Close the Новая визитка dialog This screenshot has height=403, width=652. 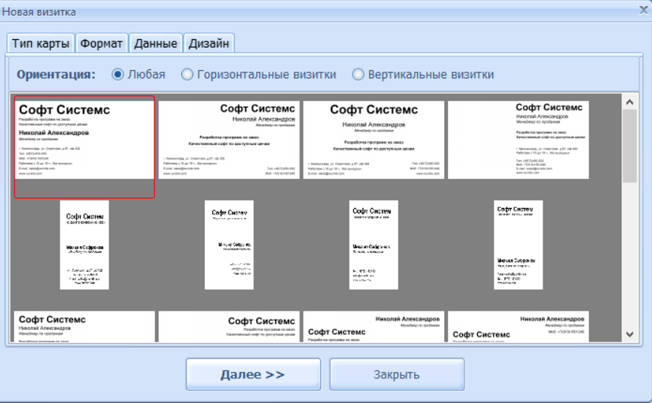(643, 10)
